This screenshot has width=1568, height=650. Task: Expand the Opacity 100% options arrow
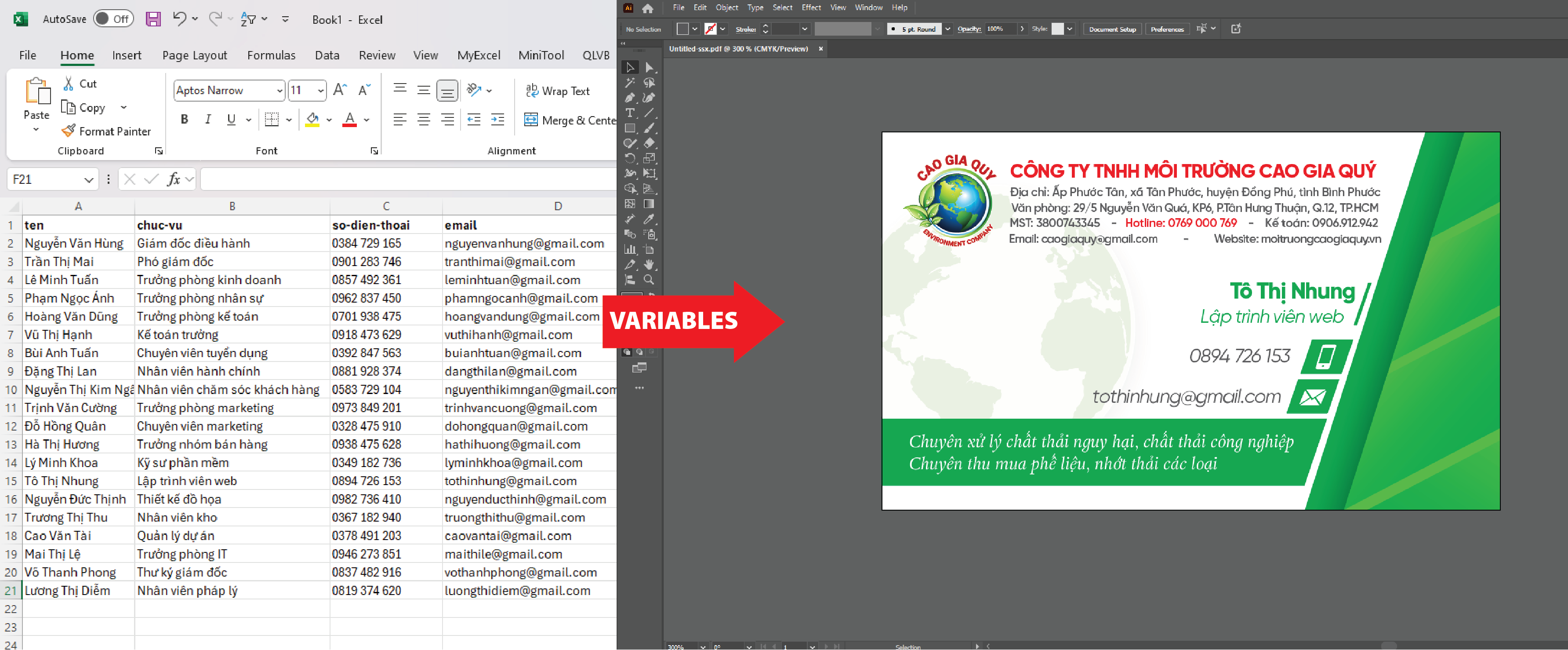pyautogui.click(x=1022, y=29)
